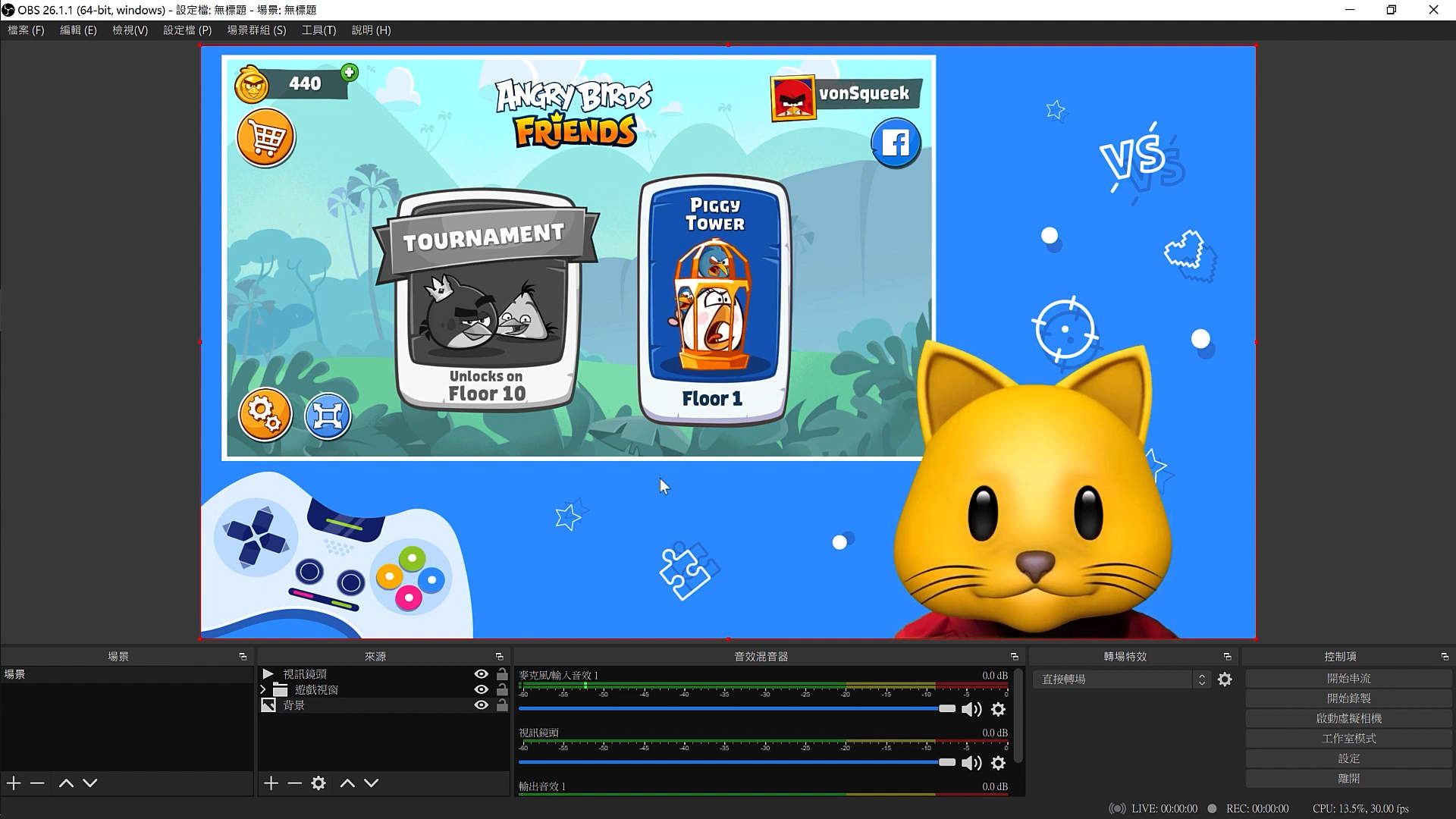Mute the 麥克風/輸入音效 1 speaker icon
1456x819 pixels.
971,709
